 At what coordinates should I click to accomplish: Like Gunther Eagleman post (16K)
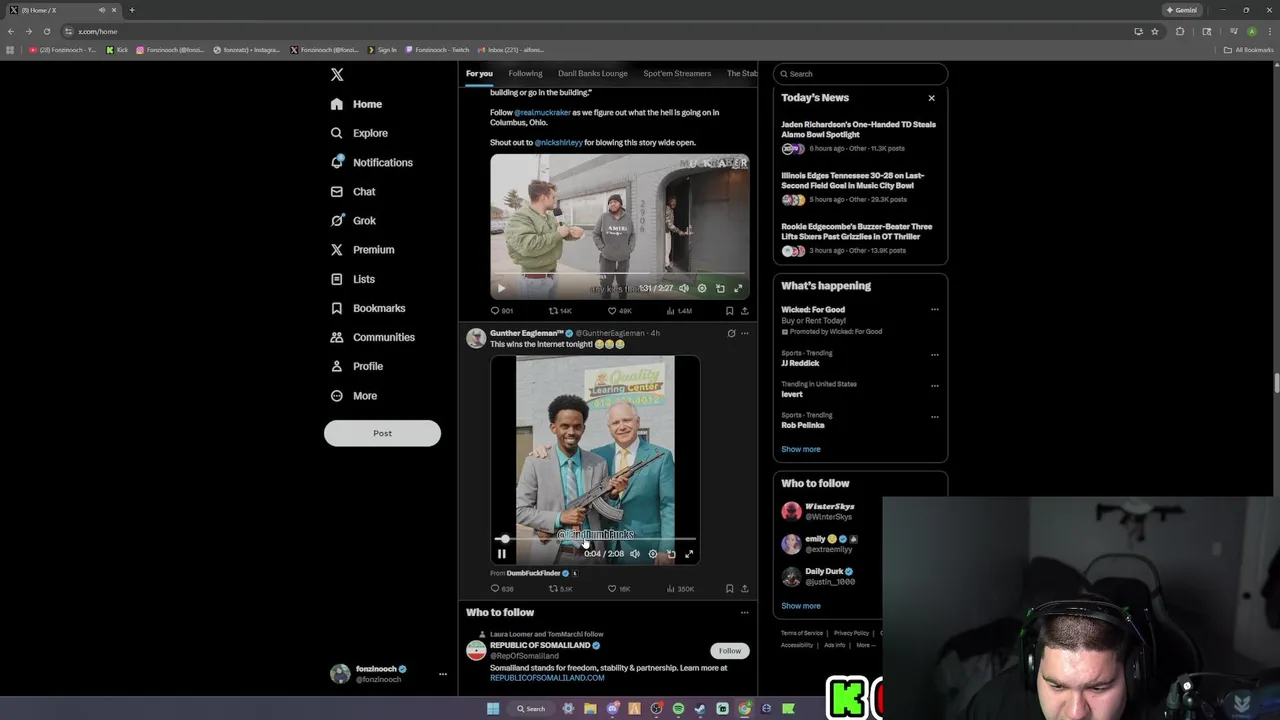click(x=619, y=589)
